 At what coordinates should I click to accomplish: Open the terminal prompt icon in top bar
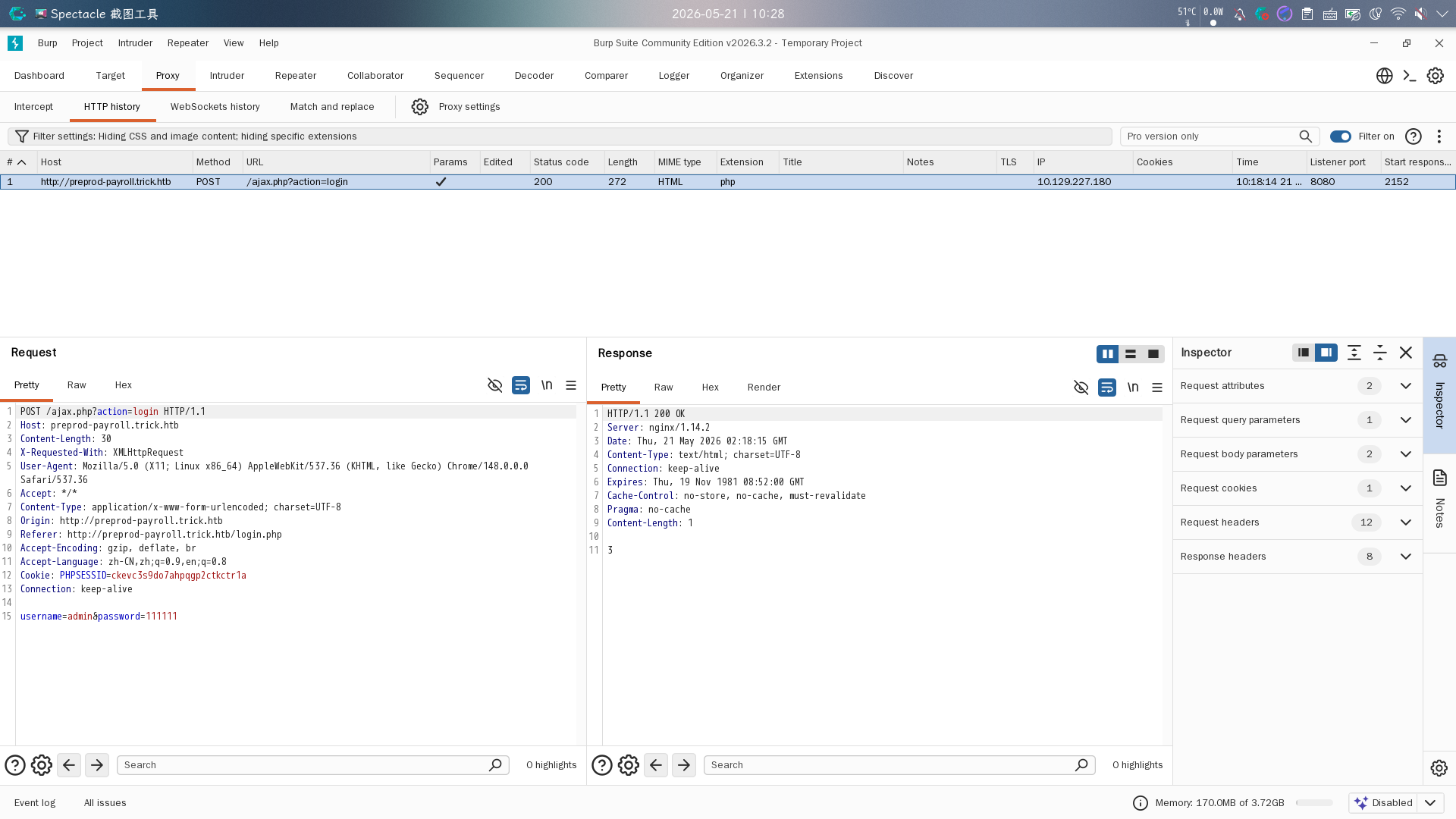pos(1410,76)
